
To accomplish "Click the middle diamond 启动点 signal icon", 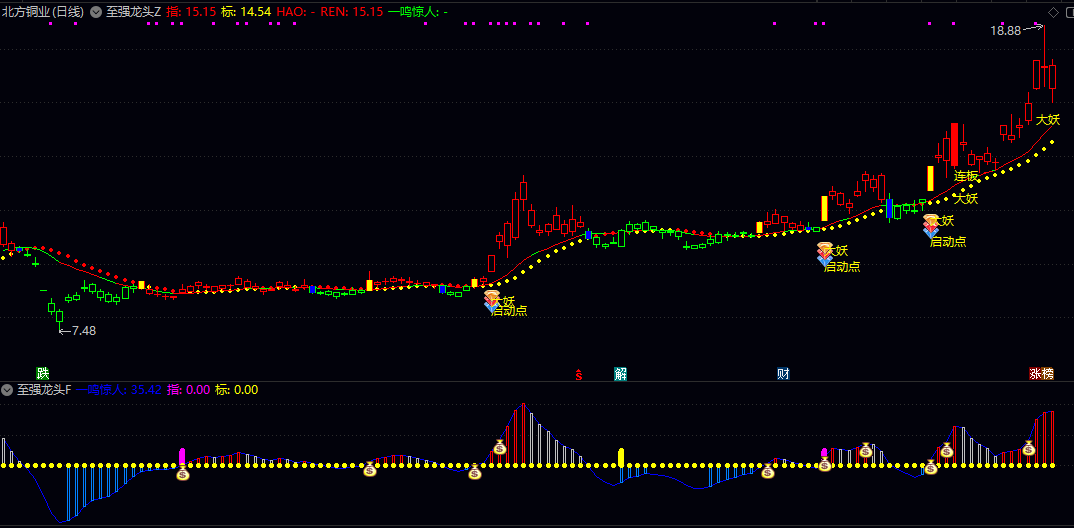I will coord(825,254).
